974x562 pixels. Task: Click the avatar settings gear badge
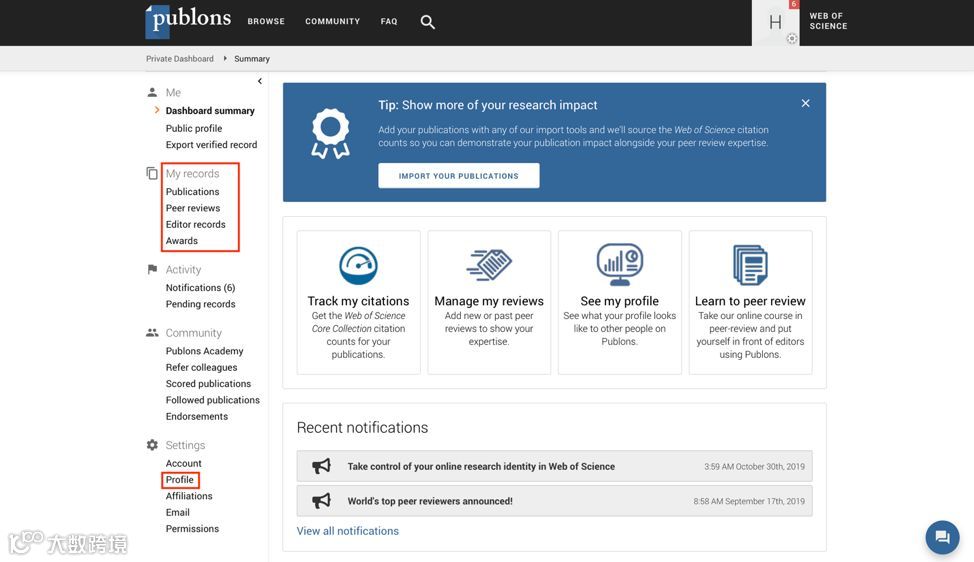(791, 39)
